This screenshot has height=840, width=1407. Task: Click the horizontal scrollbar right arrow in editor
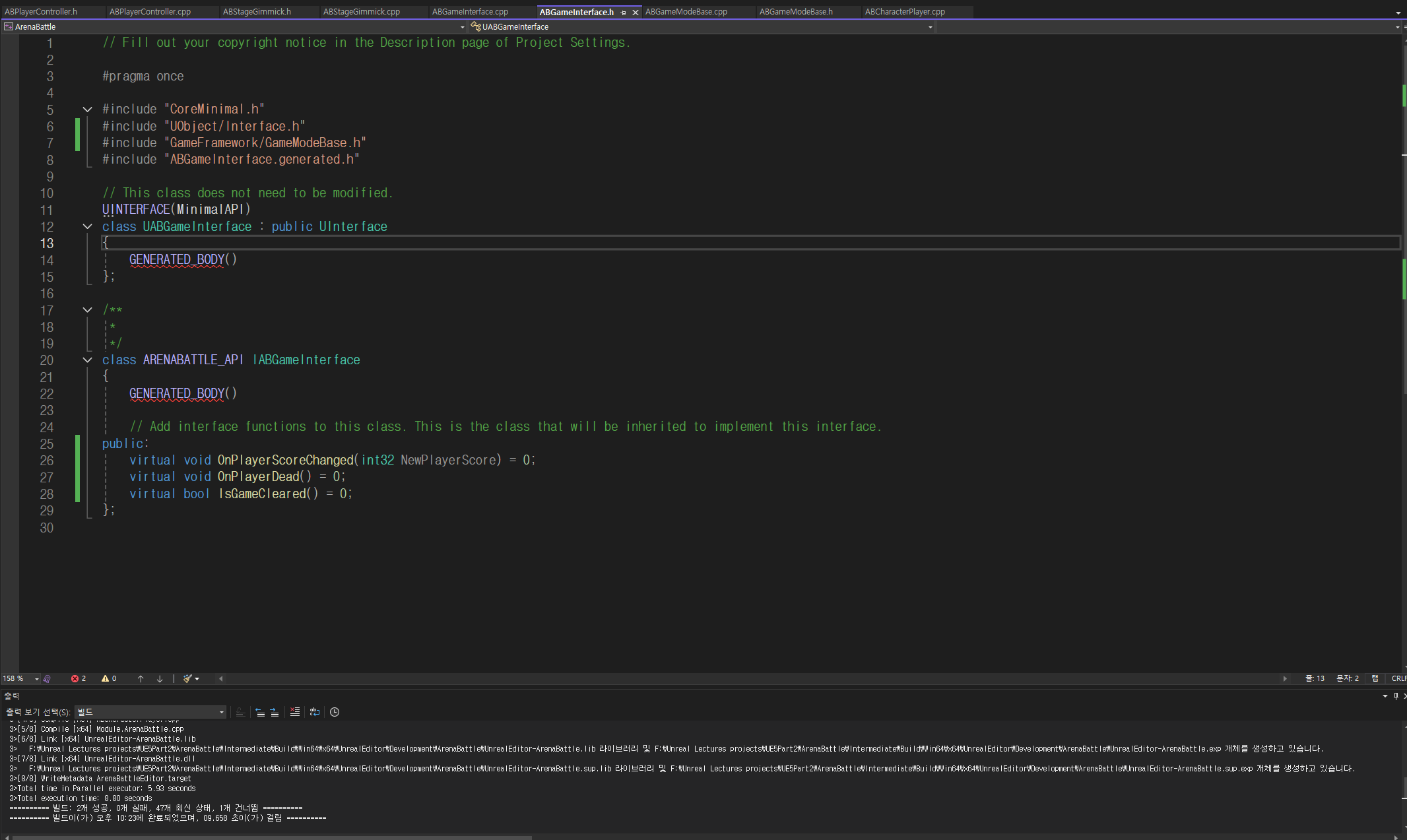(x=1284, y=678)
